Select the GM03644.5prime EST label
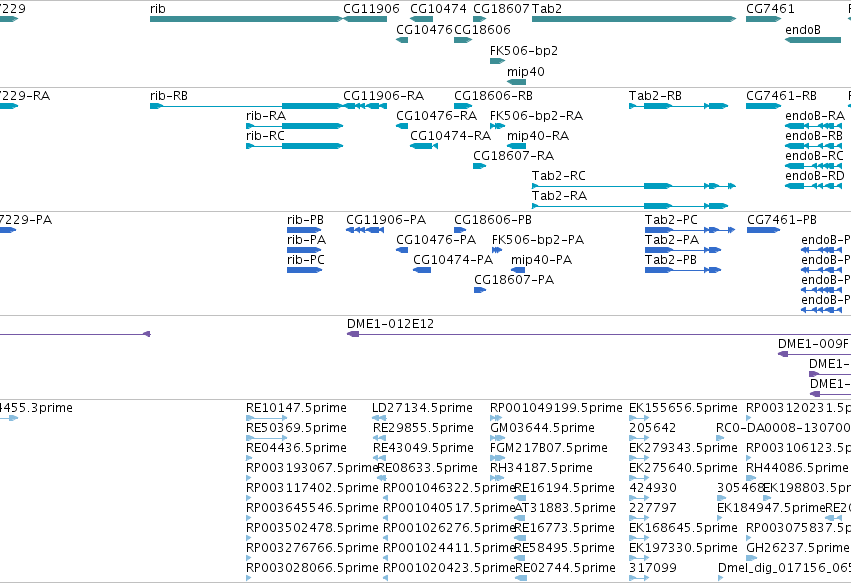Screen dimensions: 851x583 pyautogui.click(x=542, y=428)
